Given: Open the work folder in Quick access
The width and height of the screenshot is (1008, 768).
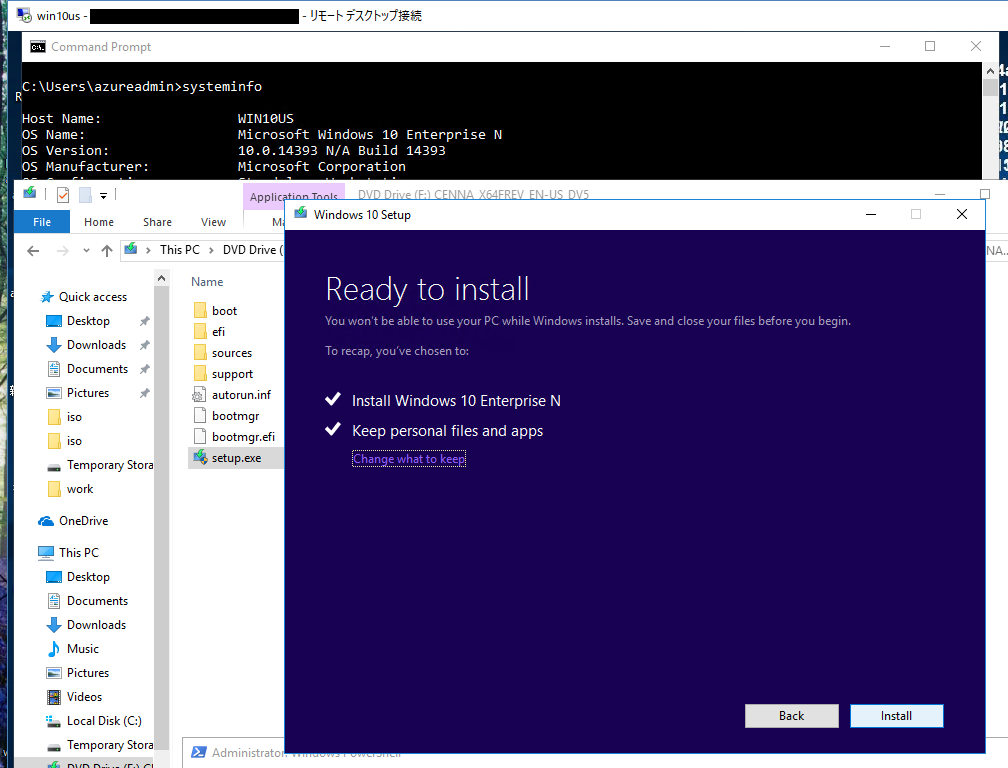Looking at the screenshot, I should 80,489.
